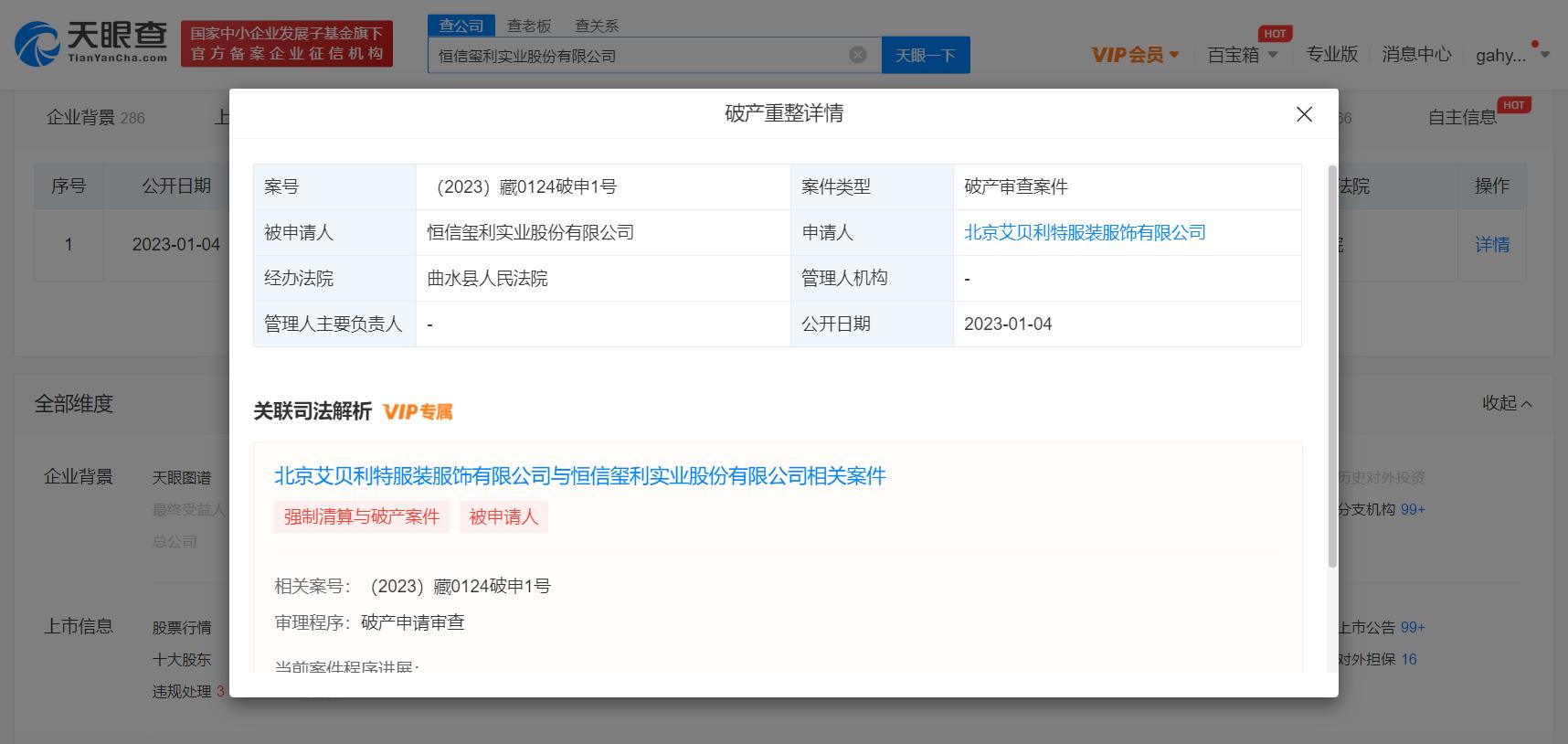The image size is (1568, 744).
Task: Clear the search box with the X icon
Action: (x=857, y=55)
